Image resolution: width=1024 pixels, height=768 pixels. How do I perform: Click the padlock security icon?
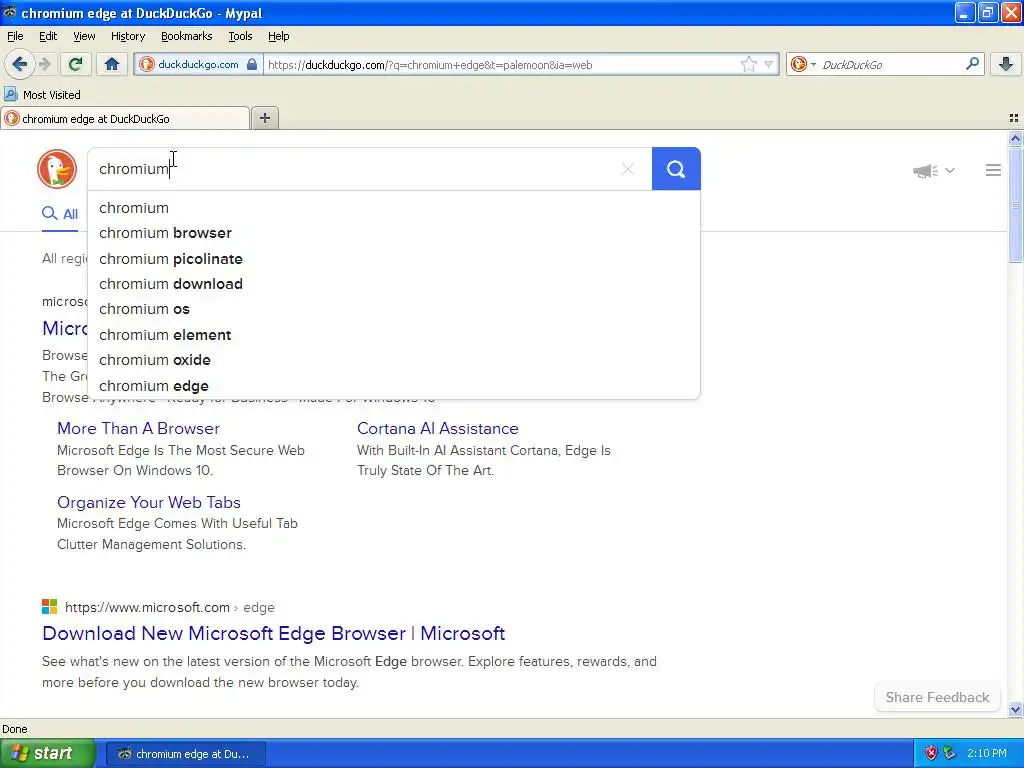[x=251, y=64]
